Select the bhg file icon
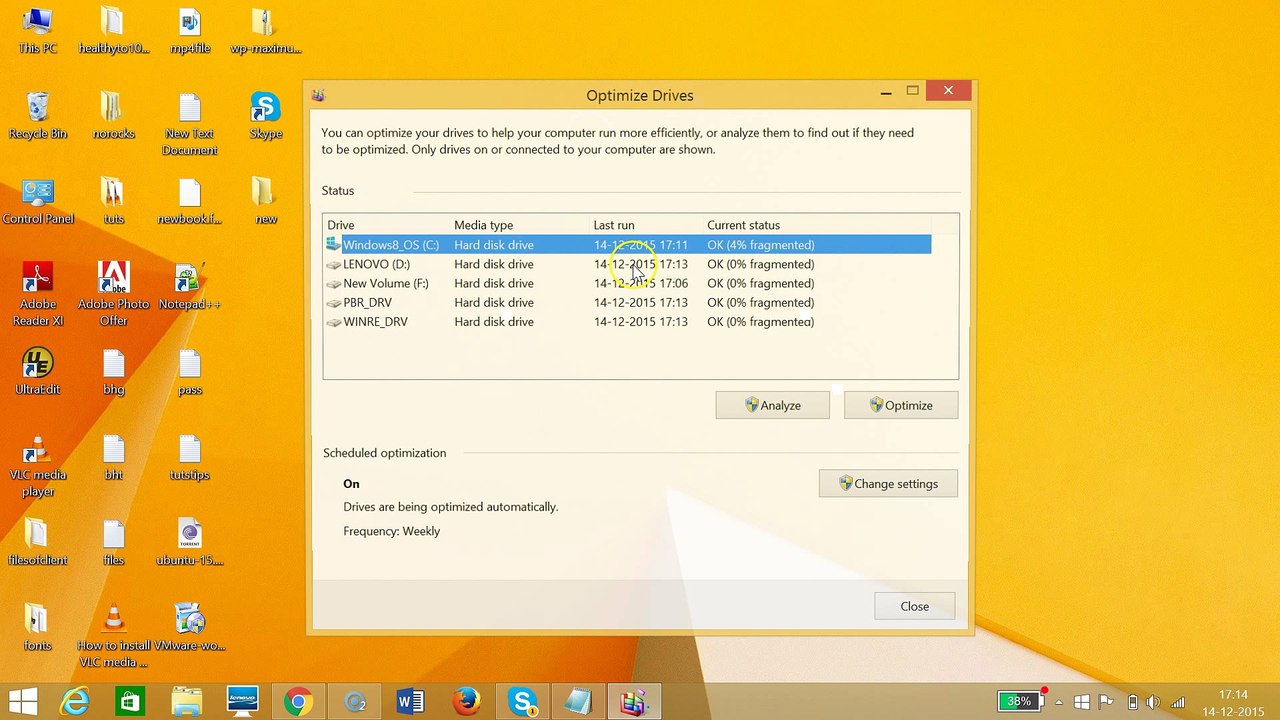 point(113,372)
